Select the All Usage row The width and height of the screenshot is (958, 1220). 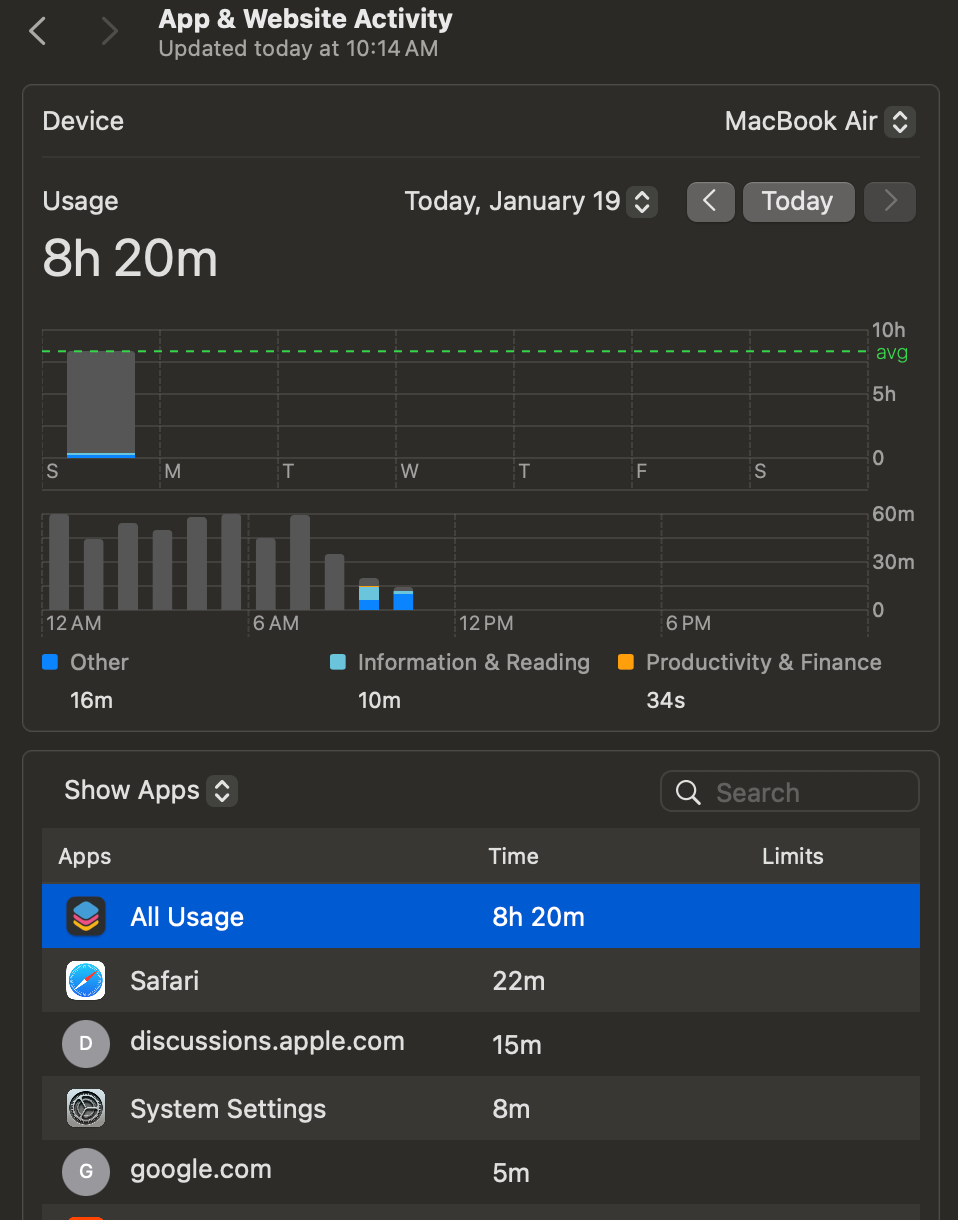tap(480, 917)
